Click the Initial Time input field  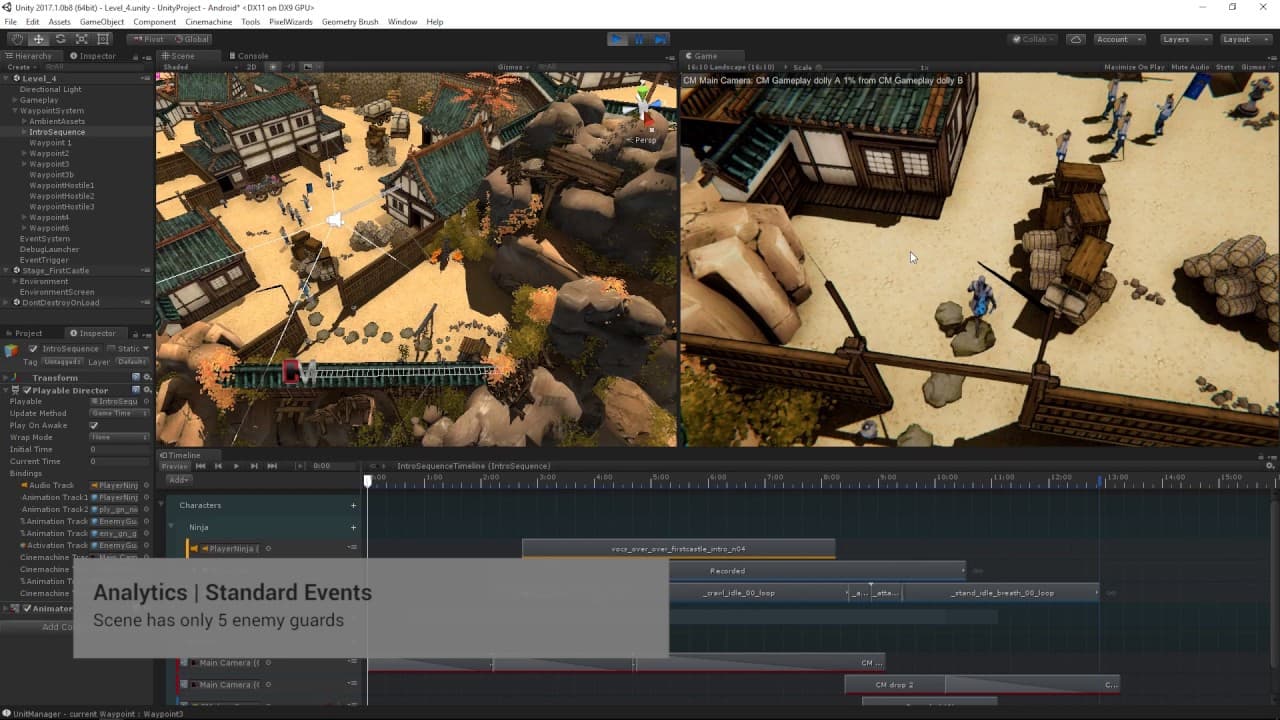click(x=120, y=449)
